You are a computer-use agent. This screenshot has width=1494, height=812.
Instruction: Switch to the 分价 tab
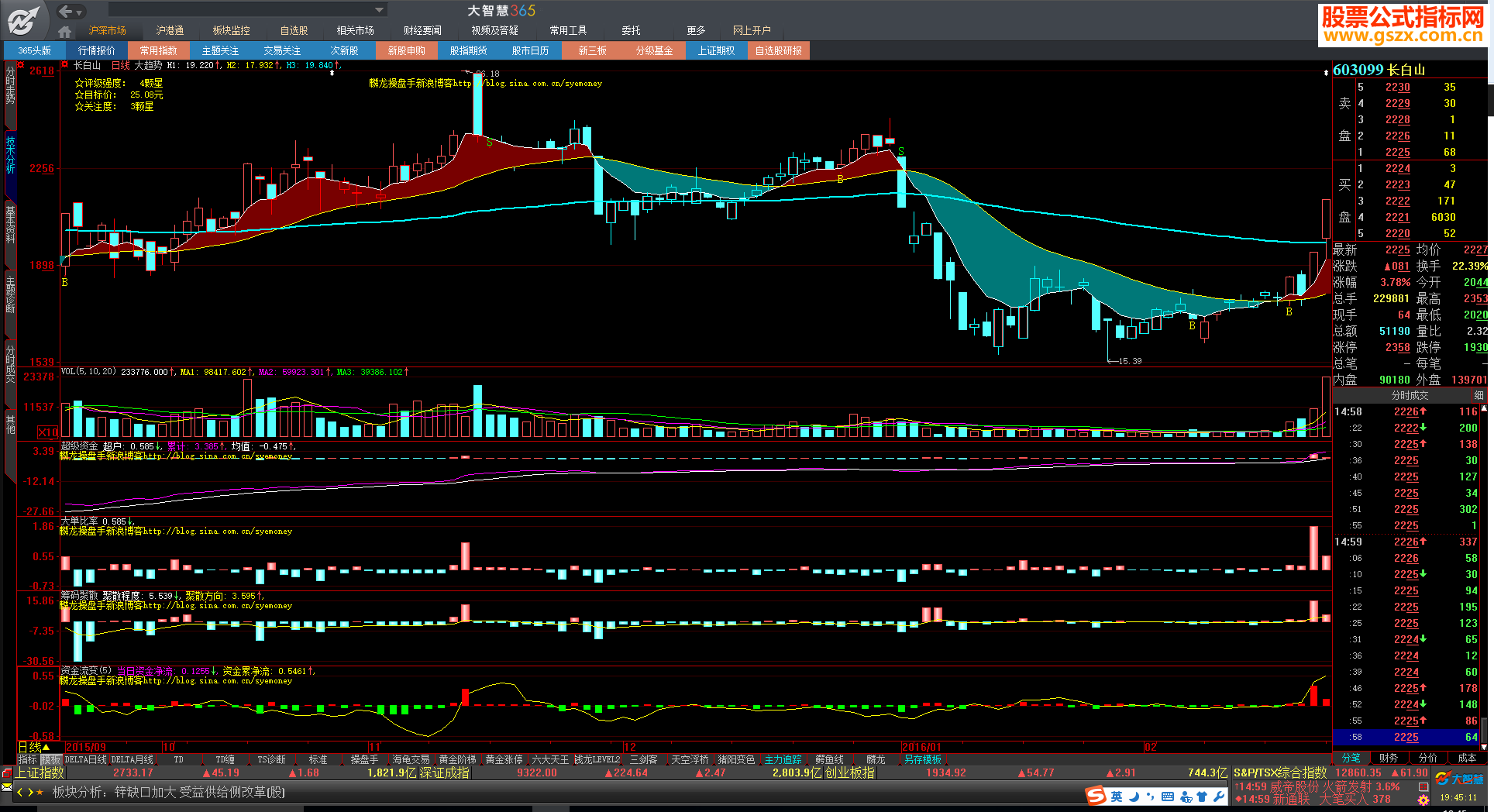pyautogui.click(x=1427, y=758)
